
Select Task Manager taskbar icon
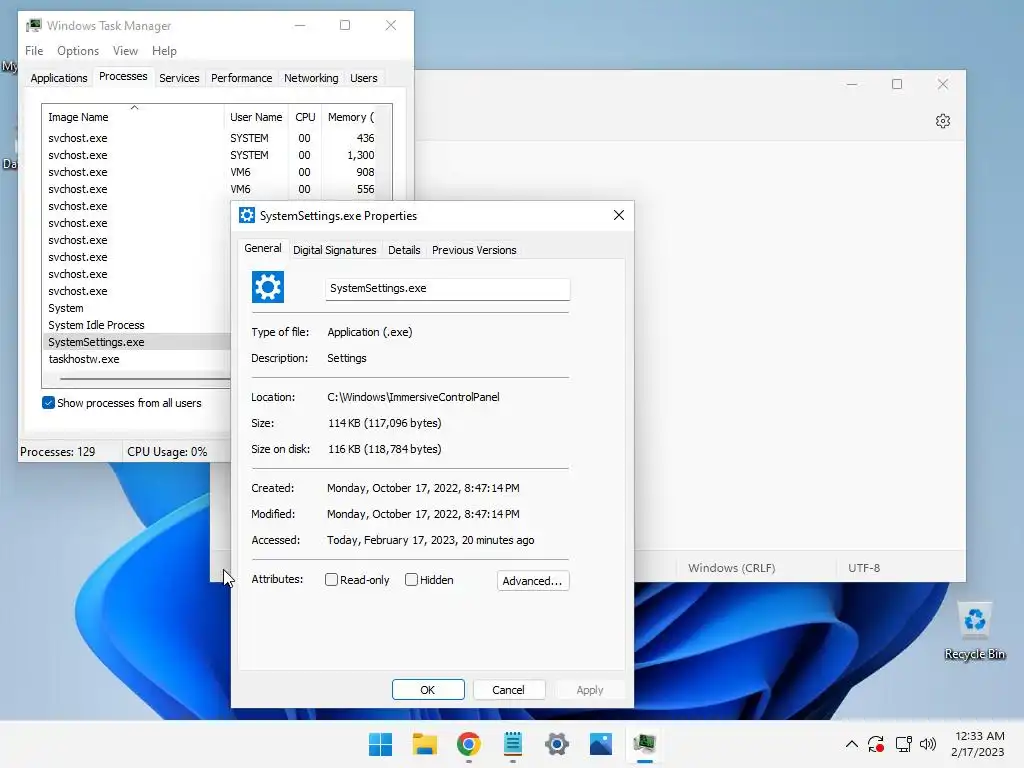coord(645,744)
